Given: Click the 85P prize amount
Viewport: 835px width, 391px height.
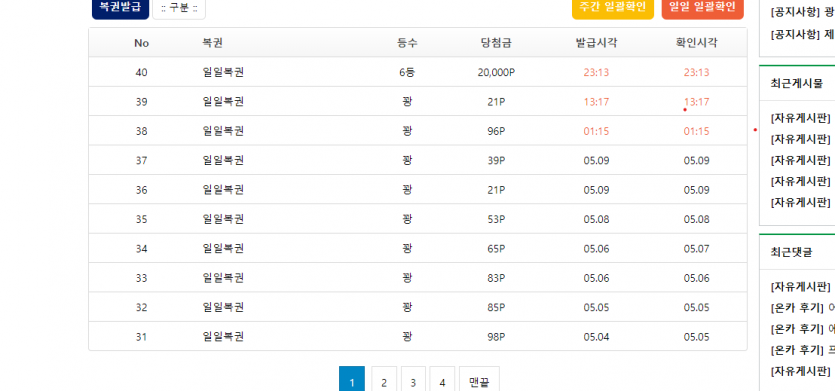Looking at the screenshot, I should click(x=496, y=307).
